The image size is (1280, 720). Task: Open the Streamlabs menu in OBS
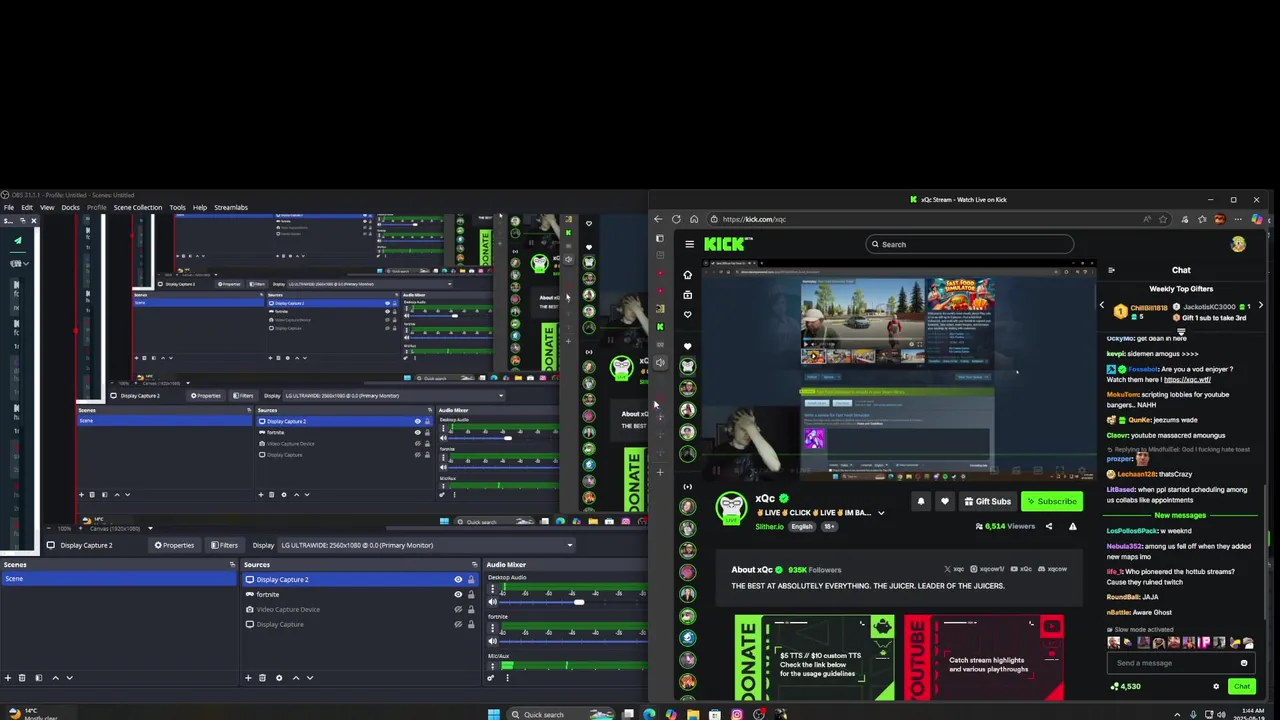click(231, 207)
